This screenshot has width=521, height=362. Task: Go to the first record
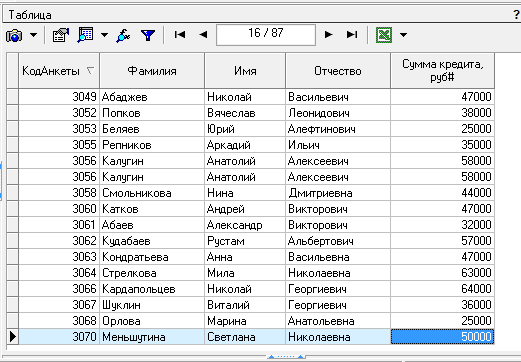[180, 34]
